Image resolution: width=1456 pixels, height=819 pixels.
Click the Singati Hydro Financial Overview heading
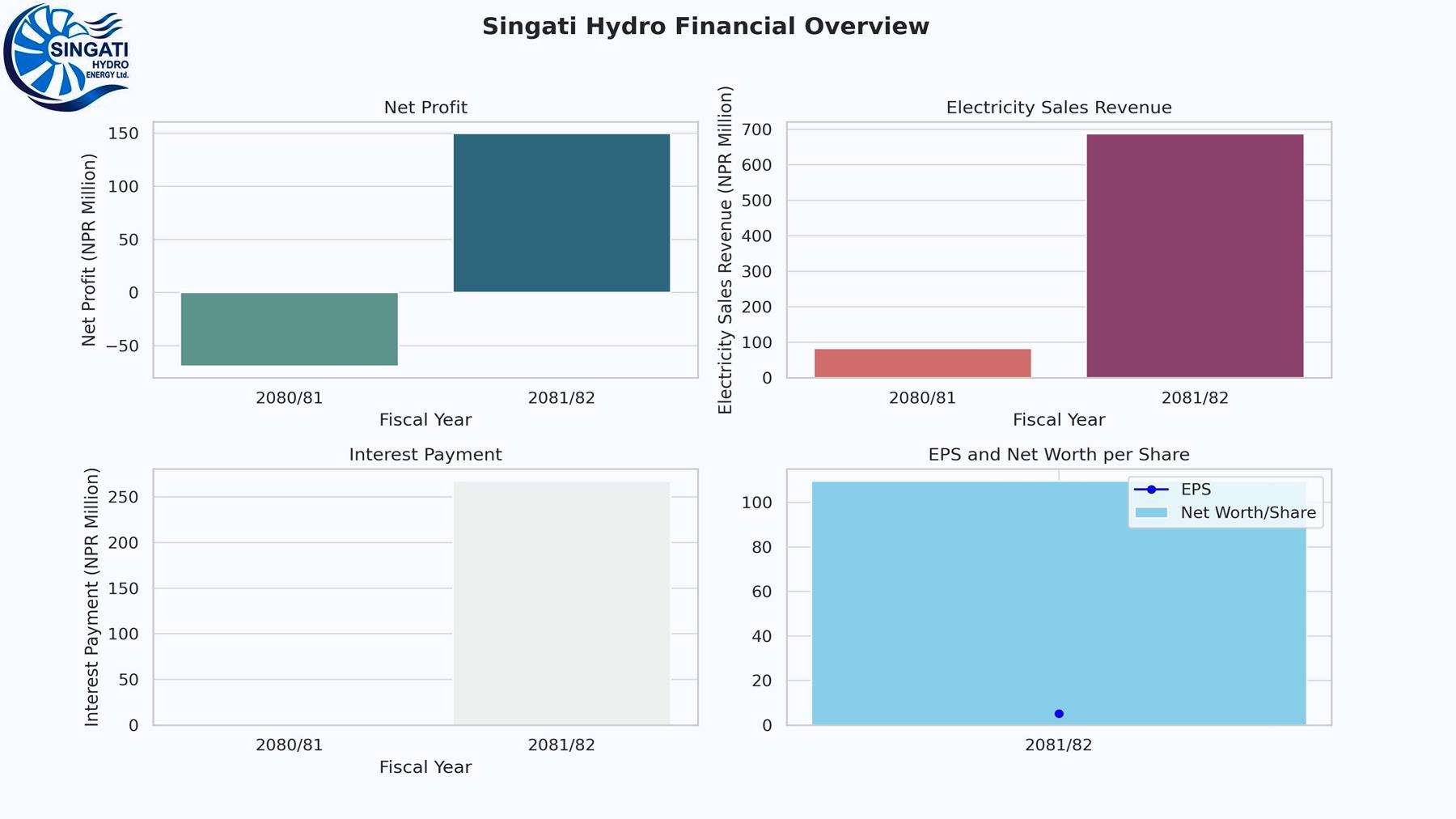pos(705,27)
